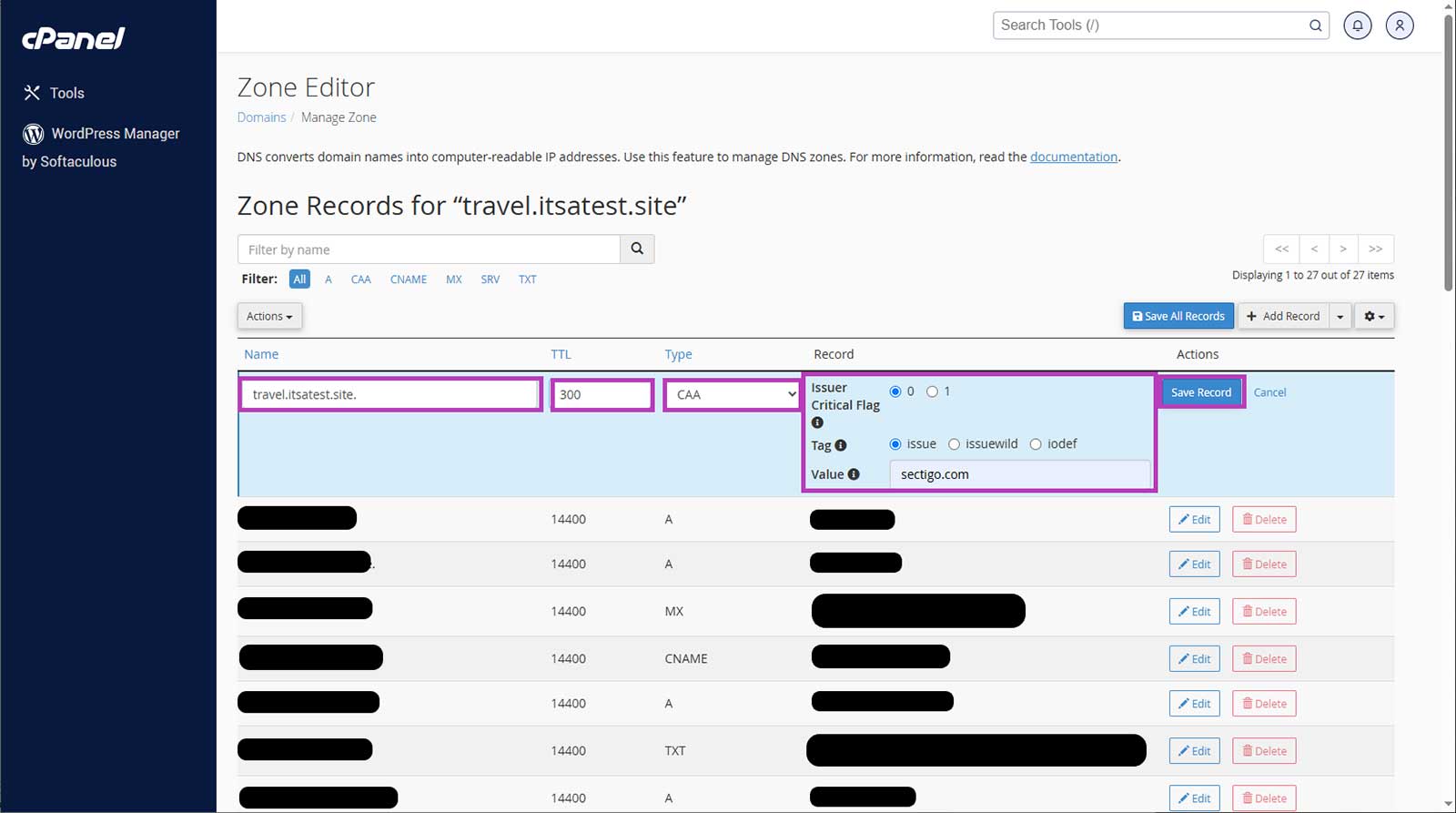Screen dimensions: 1456x813
Task: Click the filter search magnifier button
Action: (637, 249)
